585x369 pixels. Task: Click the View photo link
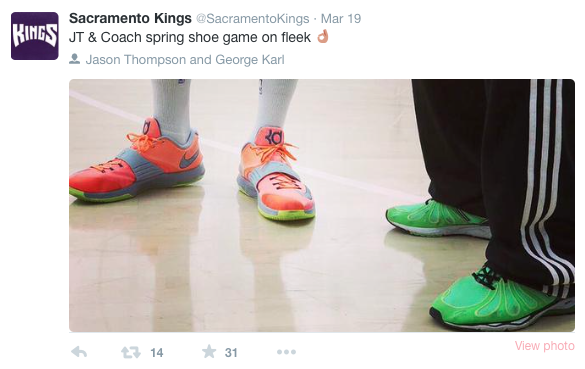coord(545,346)
